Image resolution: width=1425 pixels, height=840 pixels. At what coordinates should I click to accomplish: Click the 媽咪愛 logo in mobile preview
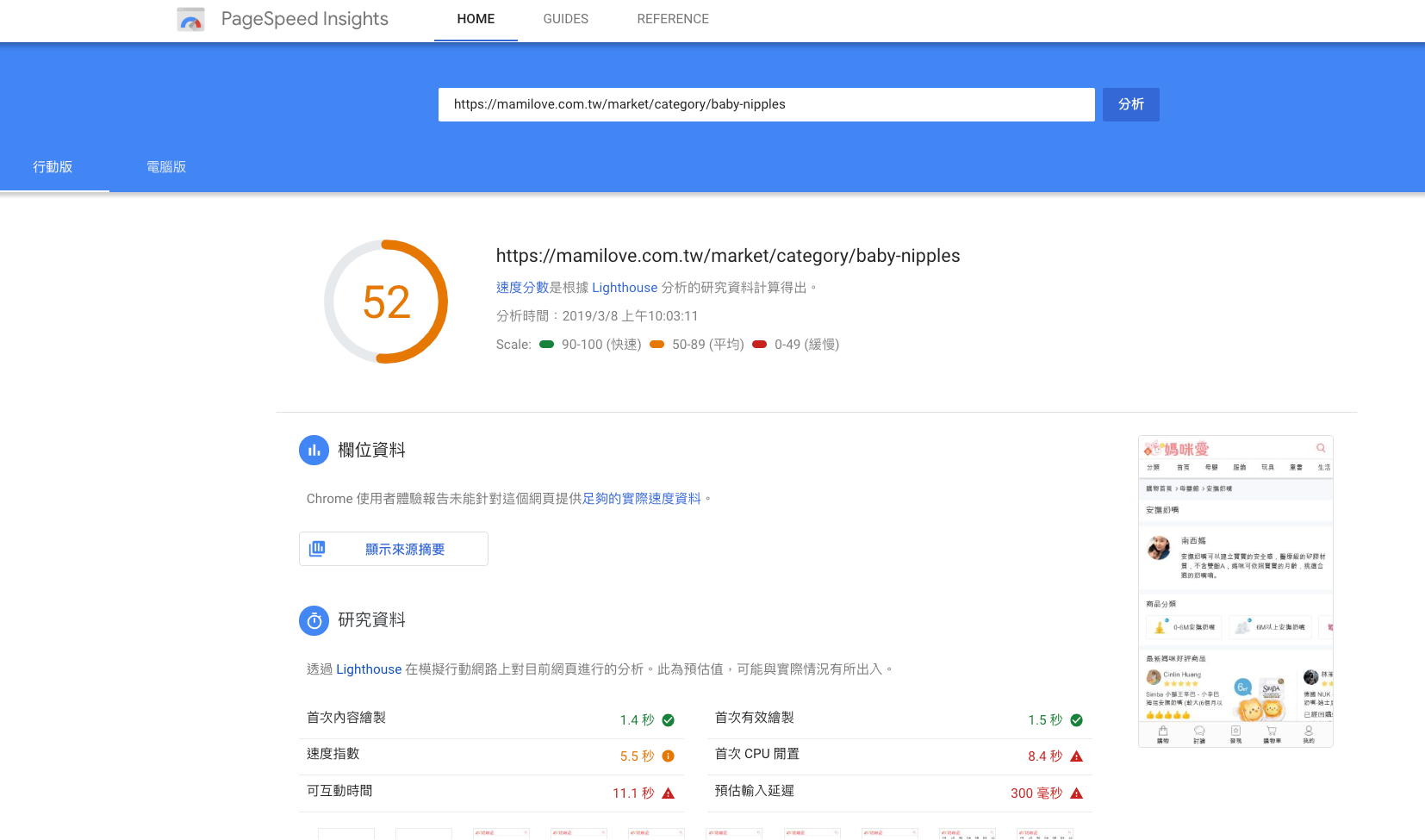[x=1177, y=449]
